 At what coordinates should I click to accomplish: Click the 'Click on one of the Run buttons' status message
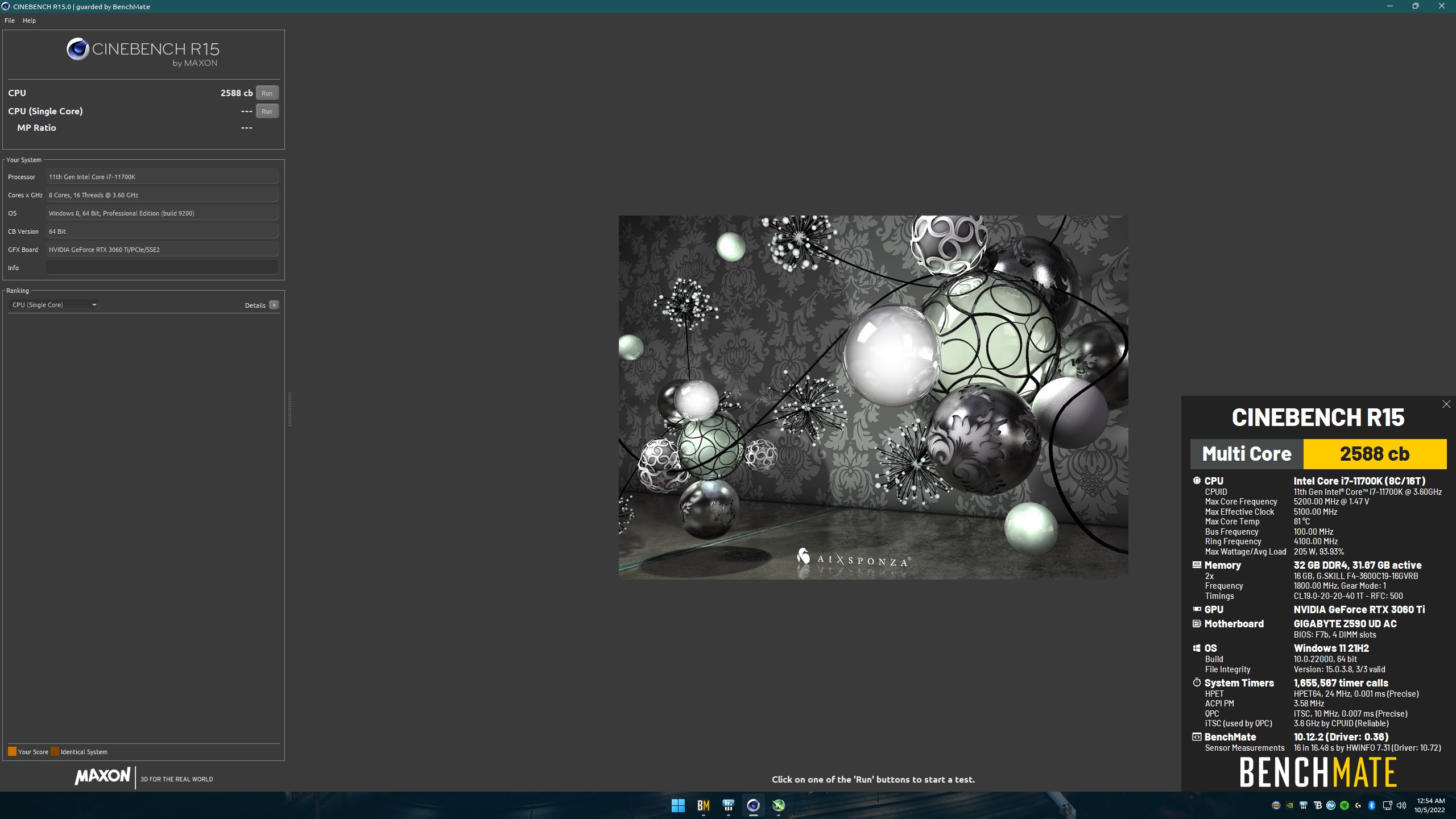click(873, 780)
